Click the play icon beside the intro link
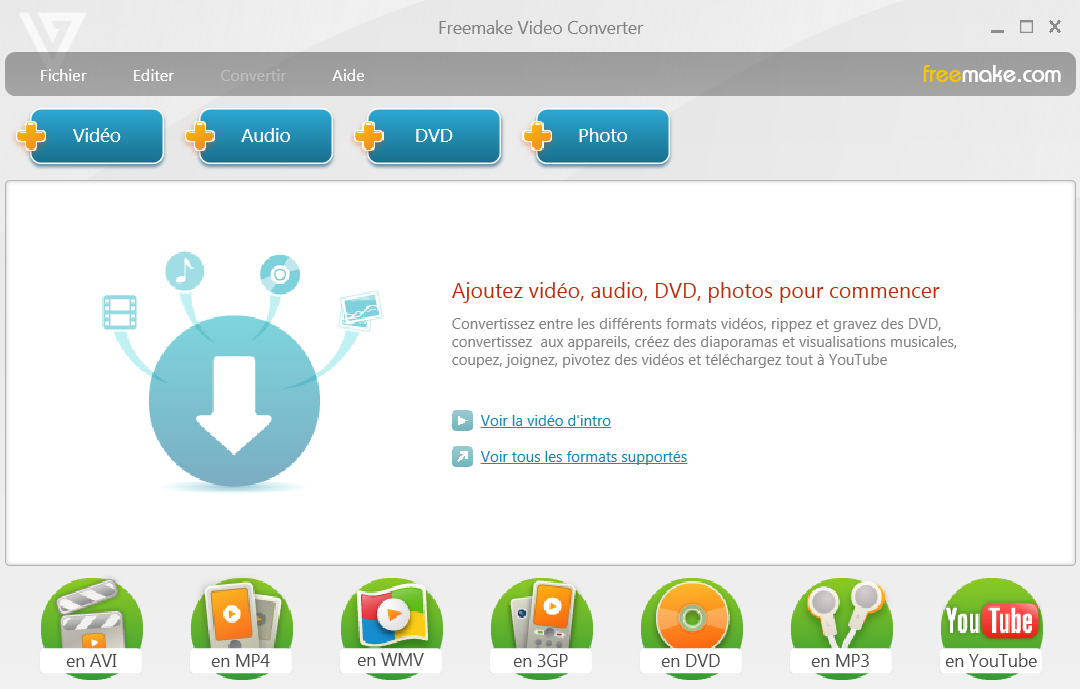Viewport: 1080px width, 689px height. point(462,420)
